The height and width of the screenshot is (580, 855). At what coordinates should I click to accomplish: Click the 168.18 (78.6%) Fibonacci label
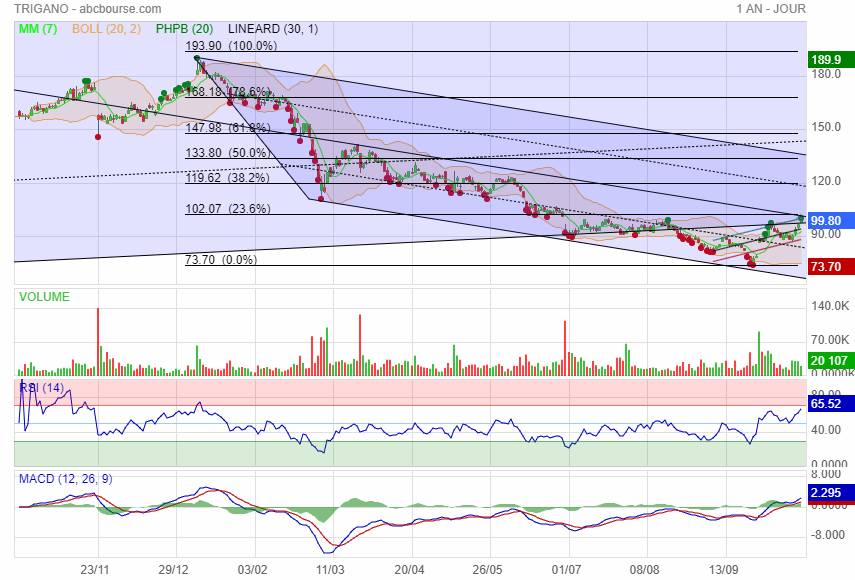[x=228, y=92]
